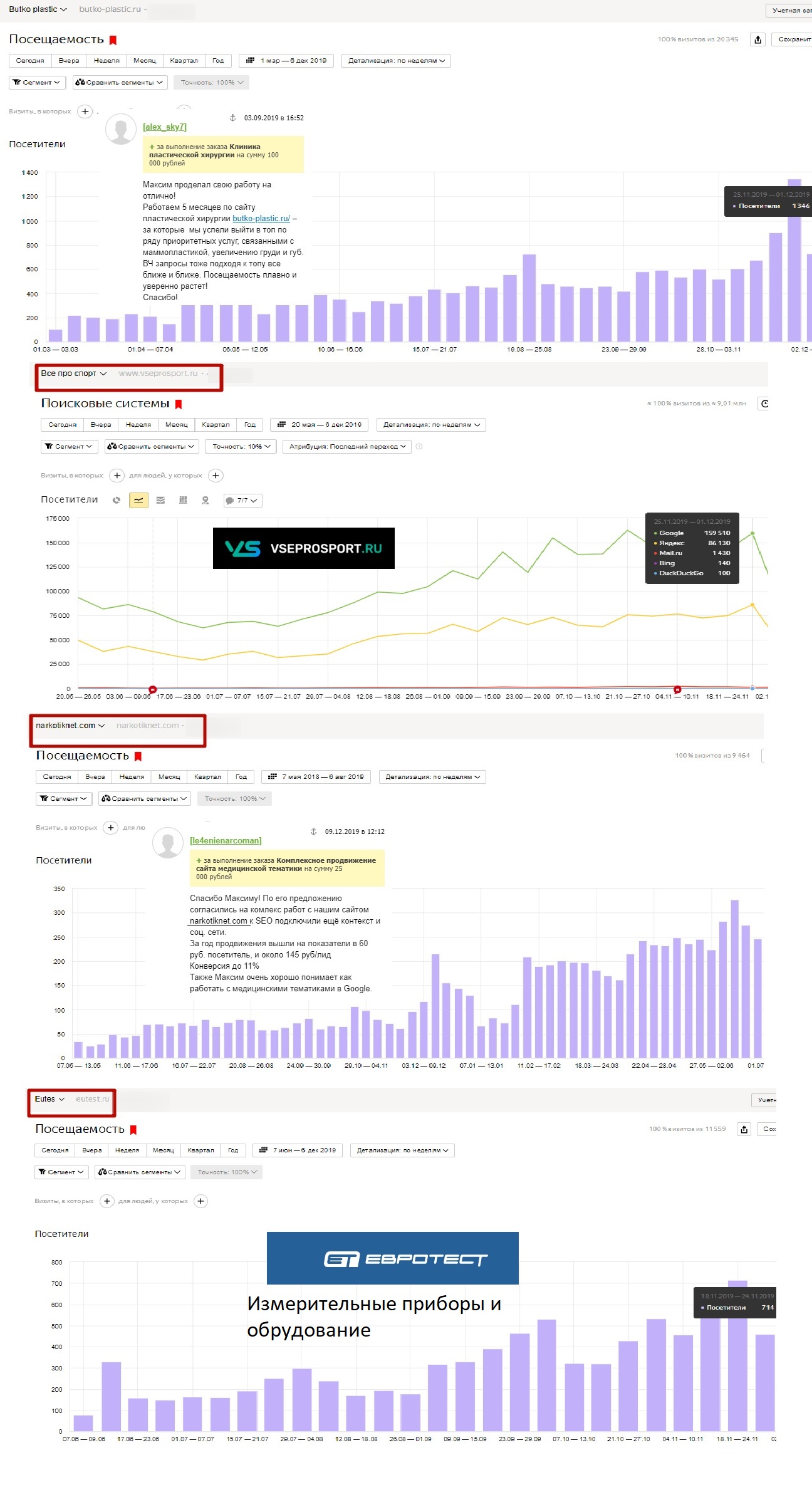Open Детализация dropdown in Butko plastic report

coord(396,61)
